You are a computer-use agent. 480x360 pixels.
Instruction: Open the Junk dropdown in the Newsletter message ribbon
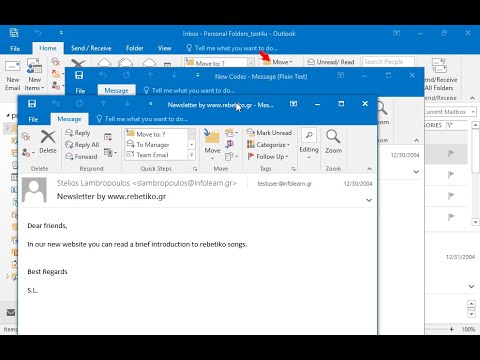[x=28, y=153]
